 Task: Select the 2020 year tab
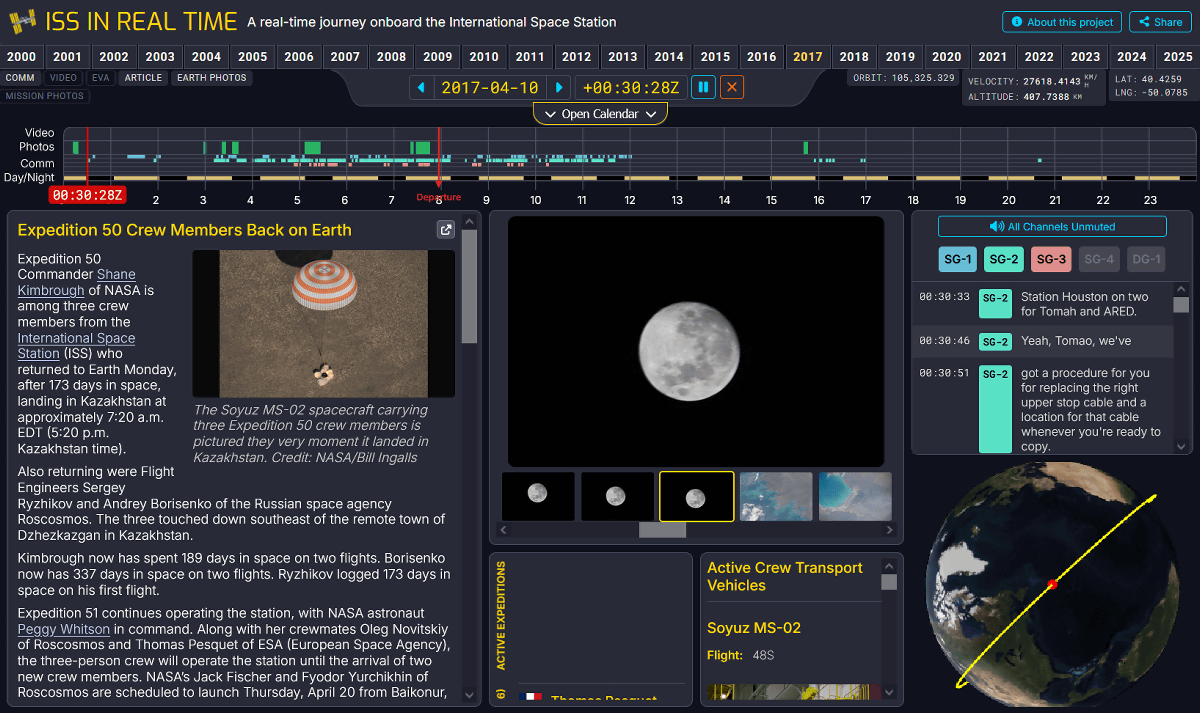(946, 57)
